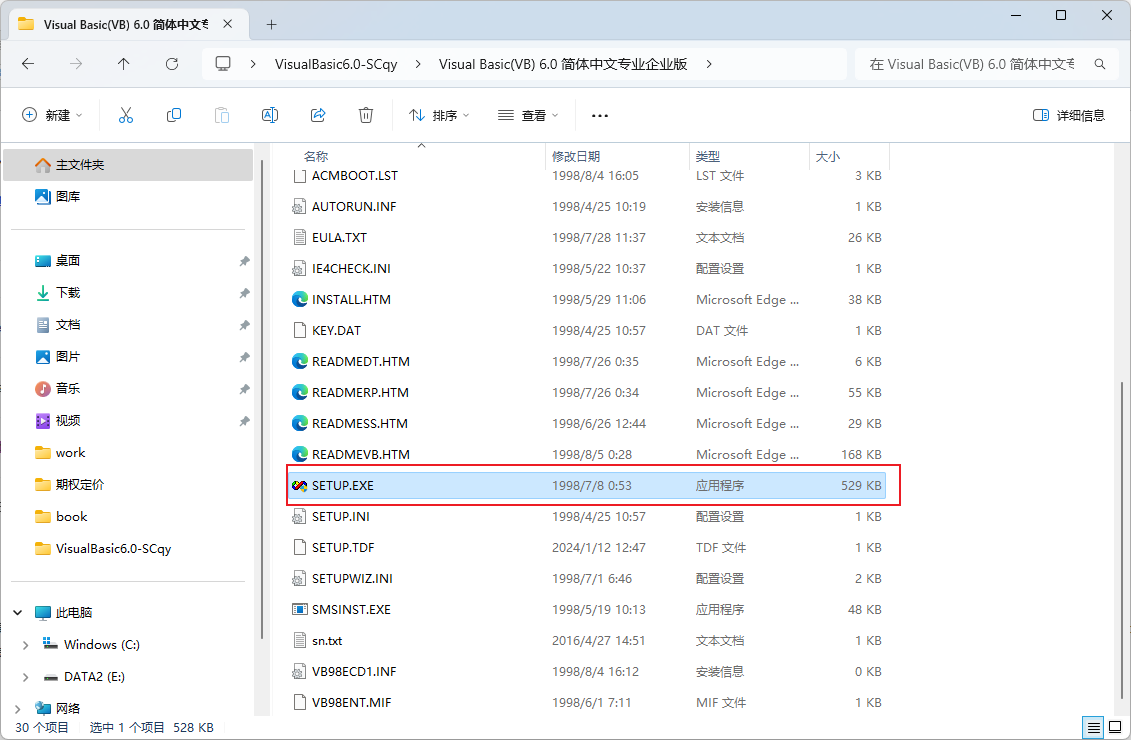The image size is (1131, 740).
Task: Click the AUTORUN.INF file icon
Action: pos(299,206)
